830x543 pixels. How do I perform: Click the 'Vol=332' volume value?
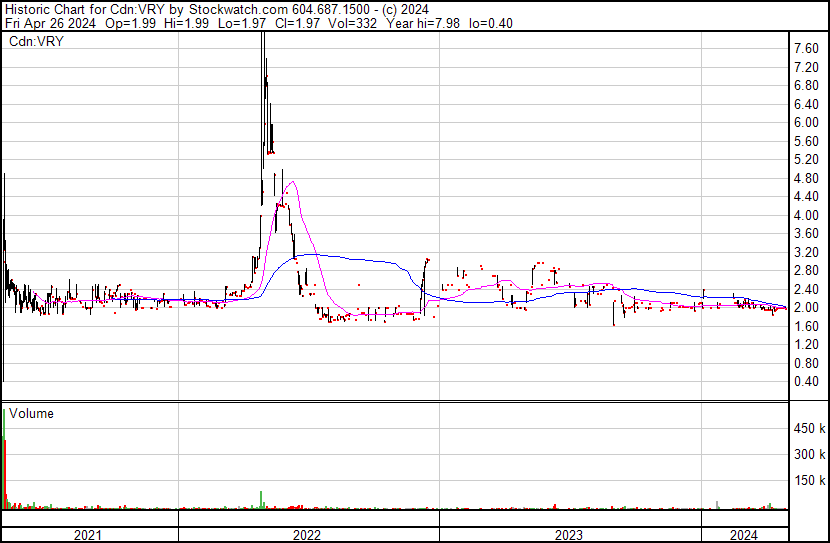click(353, 23)
